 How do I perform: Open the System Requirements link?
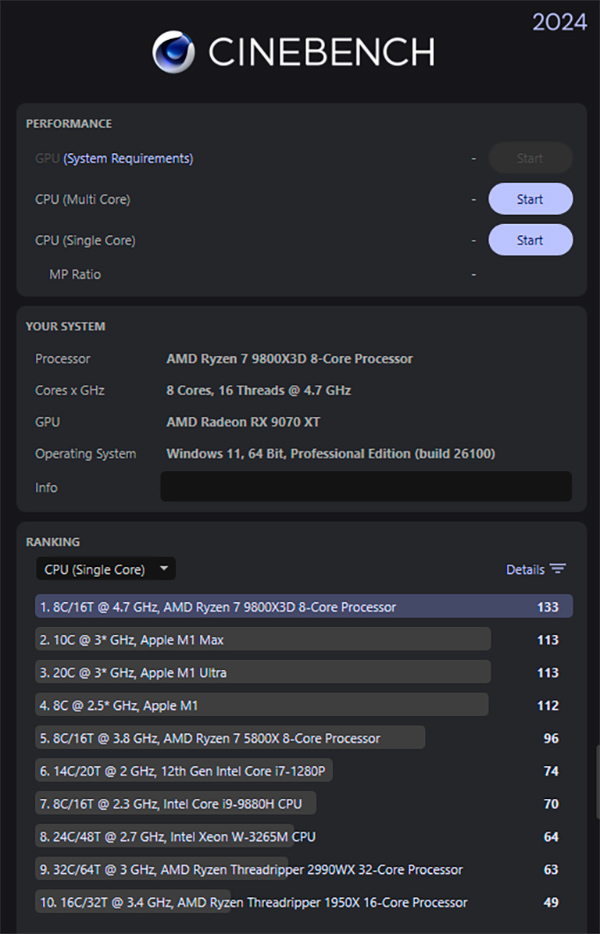(x=128, y=158)
